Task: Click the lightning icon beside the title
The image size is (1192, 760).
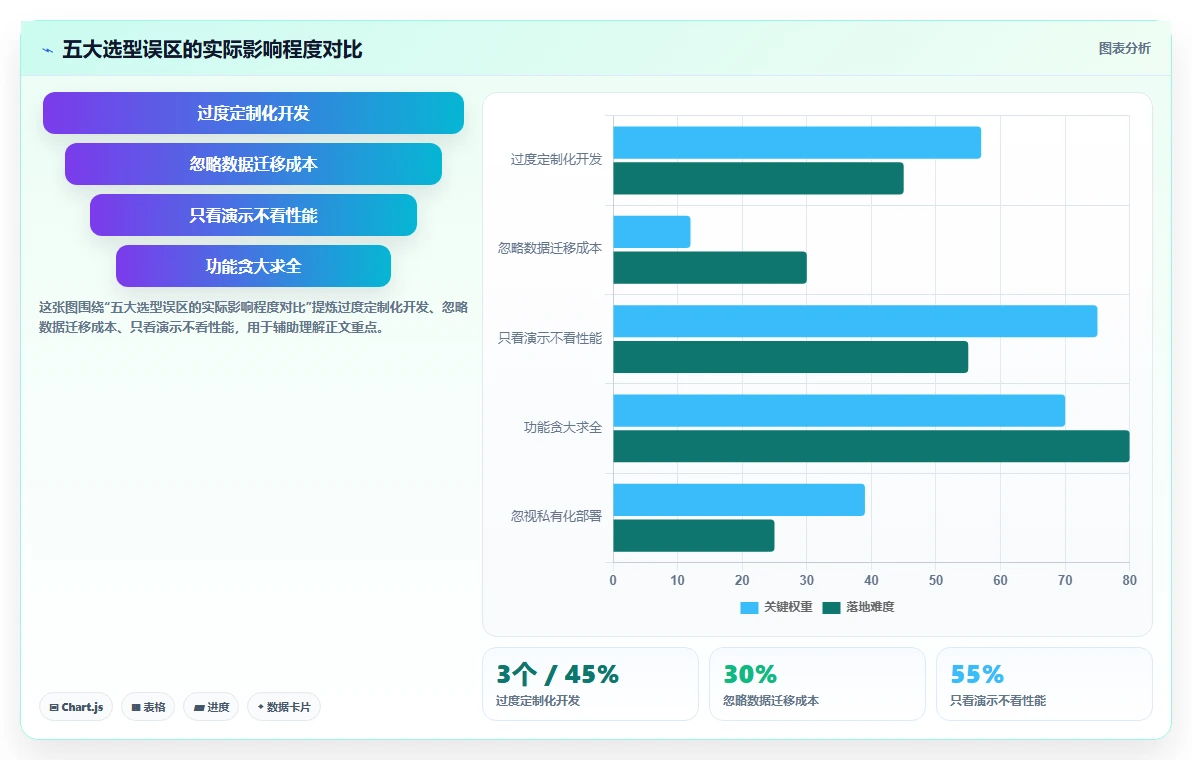Action: pyautogui.click(x=48, y=50)
